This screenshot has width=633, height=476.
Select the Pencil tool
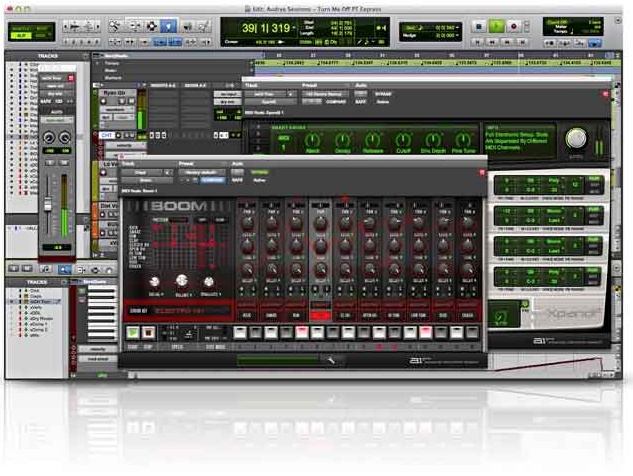(203, 27)
